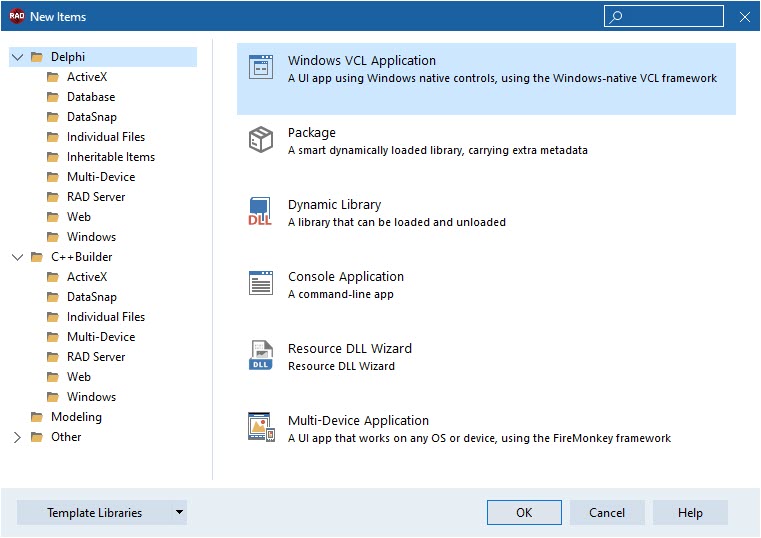Select Web under C++Builder
The width and height of the screenshot is (761, 538).
tap(79, 377)
